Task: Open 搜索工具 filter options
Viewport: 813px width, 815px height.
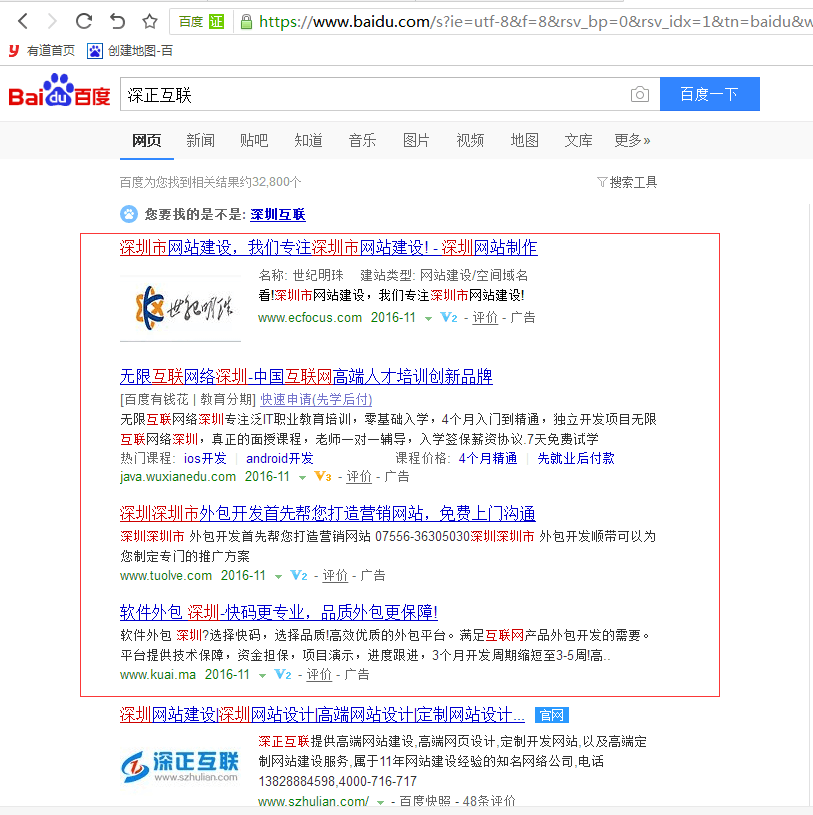Action: pos(627,182)
